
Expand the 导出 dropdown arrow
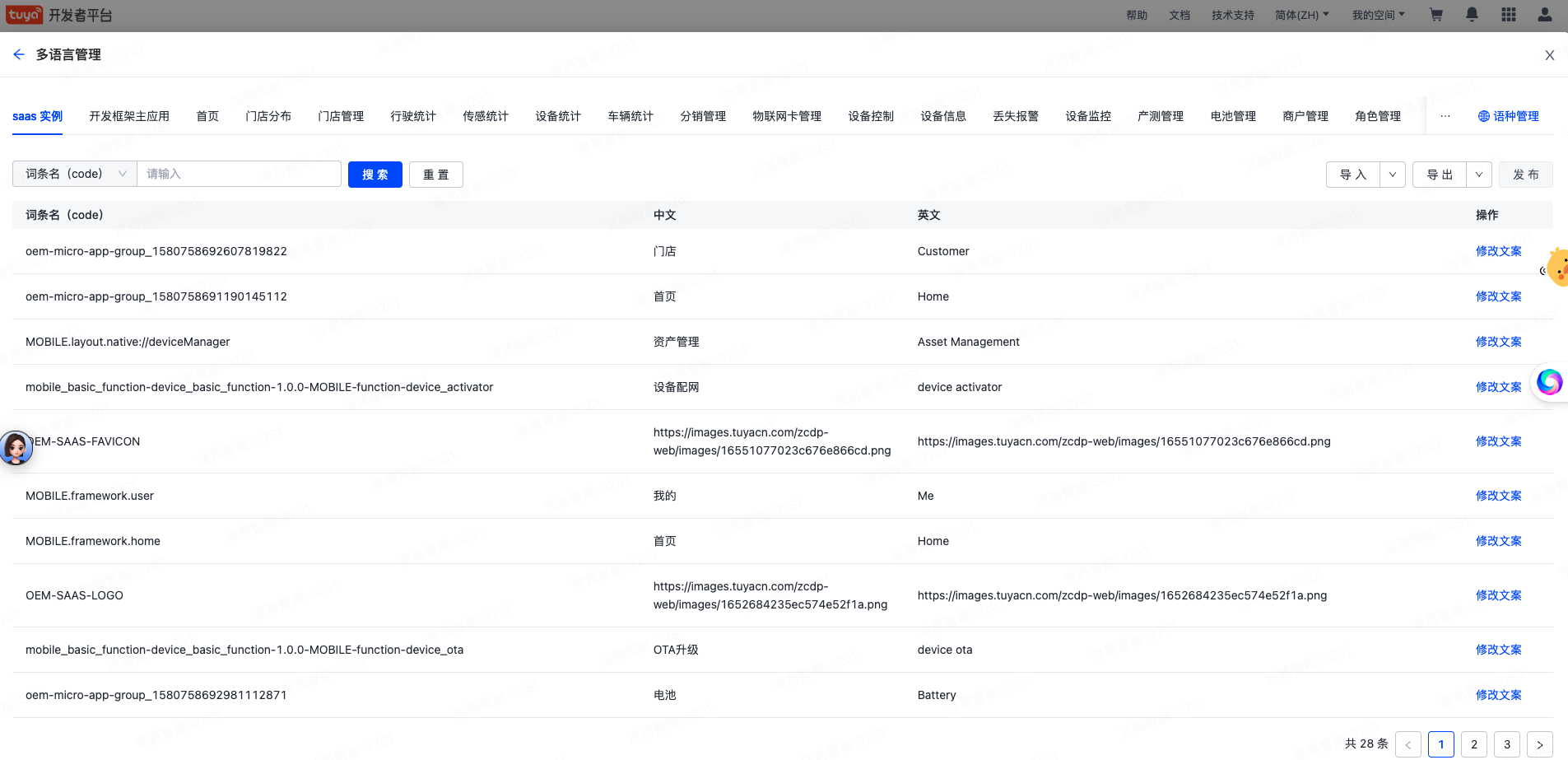pos(1478,175)
